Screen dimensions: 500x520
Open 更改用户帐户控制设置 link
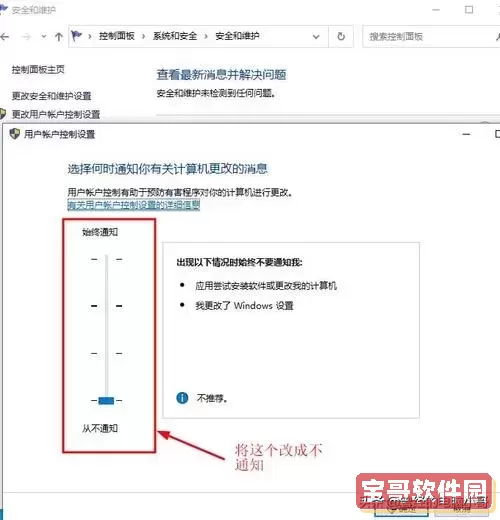pos(56,114)
